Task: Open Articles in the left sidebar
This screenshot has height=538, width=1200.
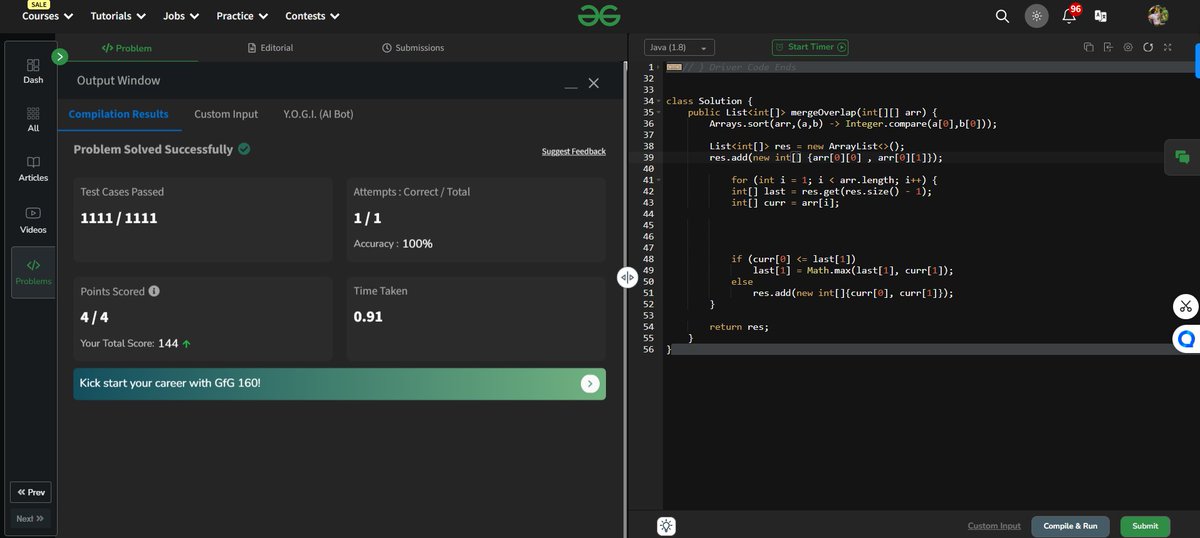Action: pos(33,169)
